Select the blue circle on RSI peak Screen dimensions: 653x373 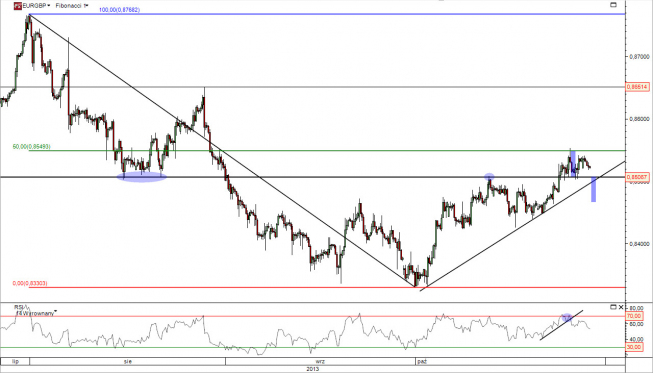tap(566, 318)
